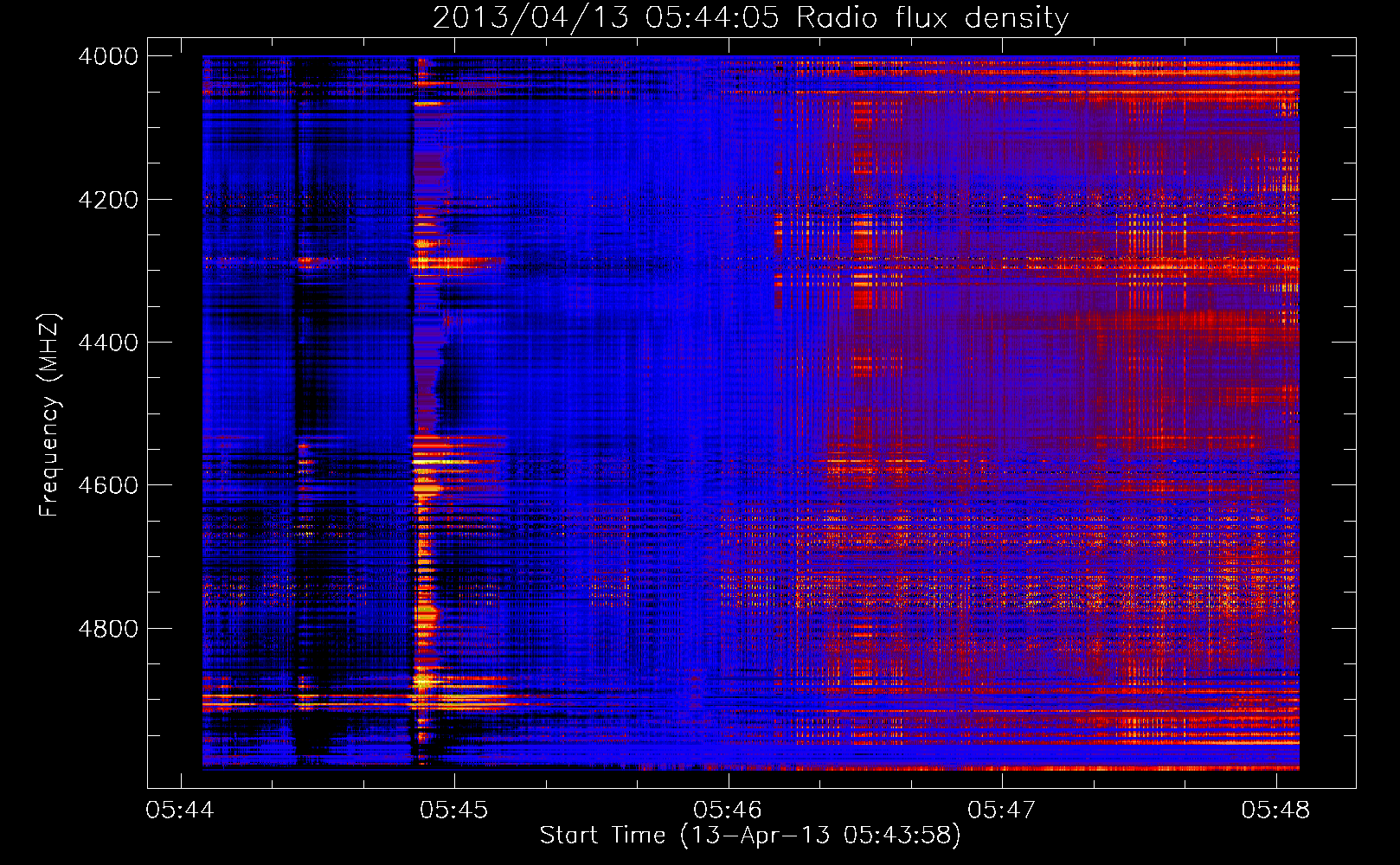Click the 05:46 time axis label
Screen dimensions: 1400x865
pos(728,810)
